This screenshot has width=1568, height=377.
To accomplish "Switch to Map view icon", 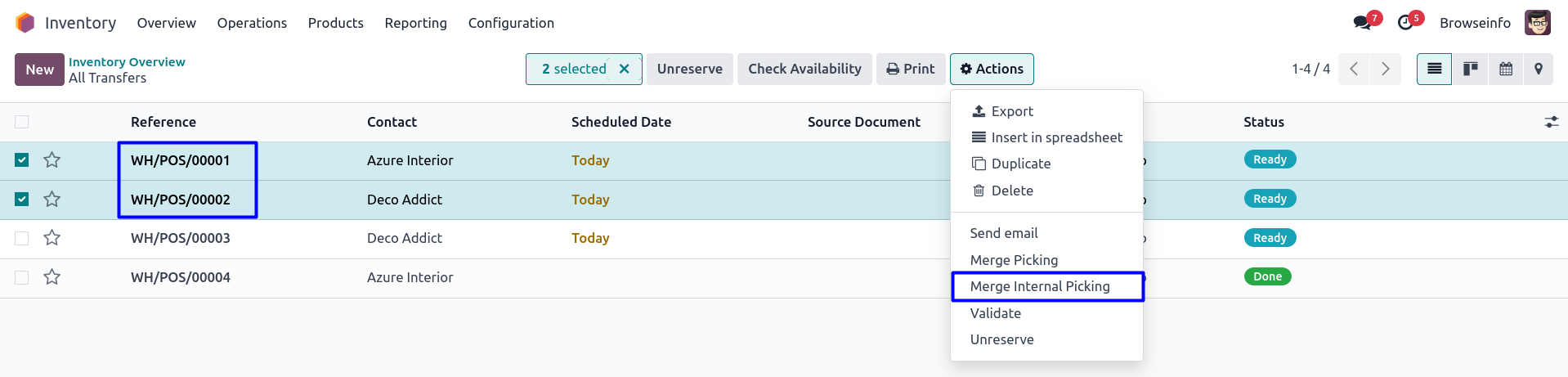I will point(1538,69).
